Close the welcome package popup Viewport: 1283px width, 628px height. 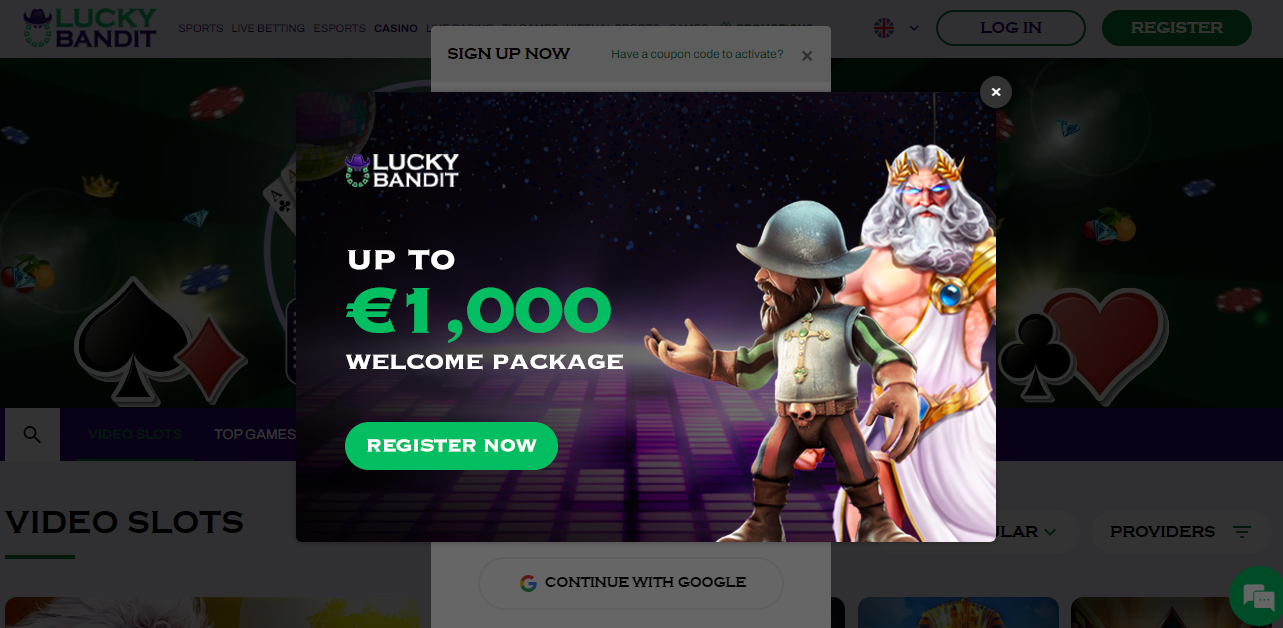(x=995, y=92)
